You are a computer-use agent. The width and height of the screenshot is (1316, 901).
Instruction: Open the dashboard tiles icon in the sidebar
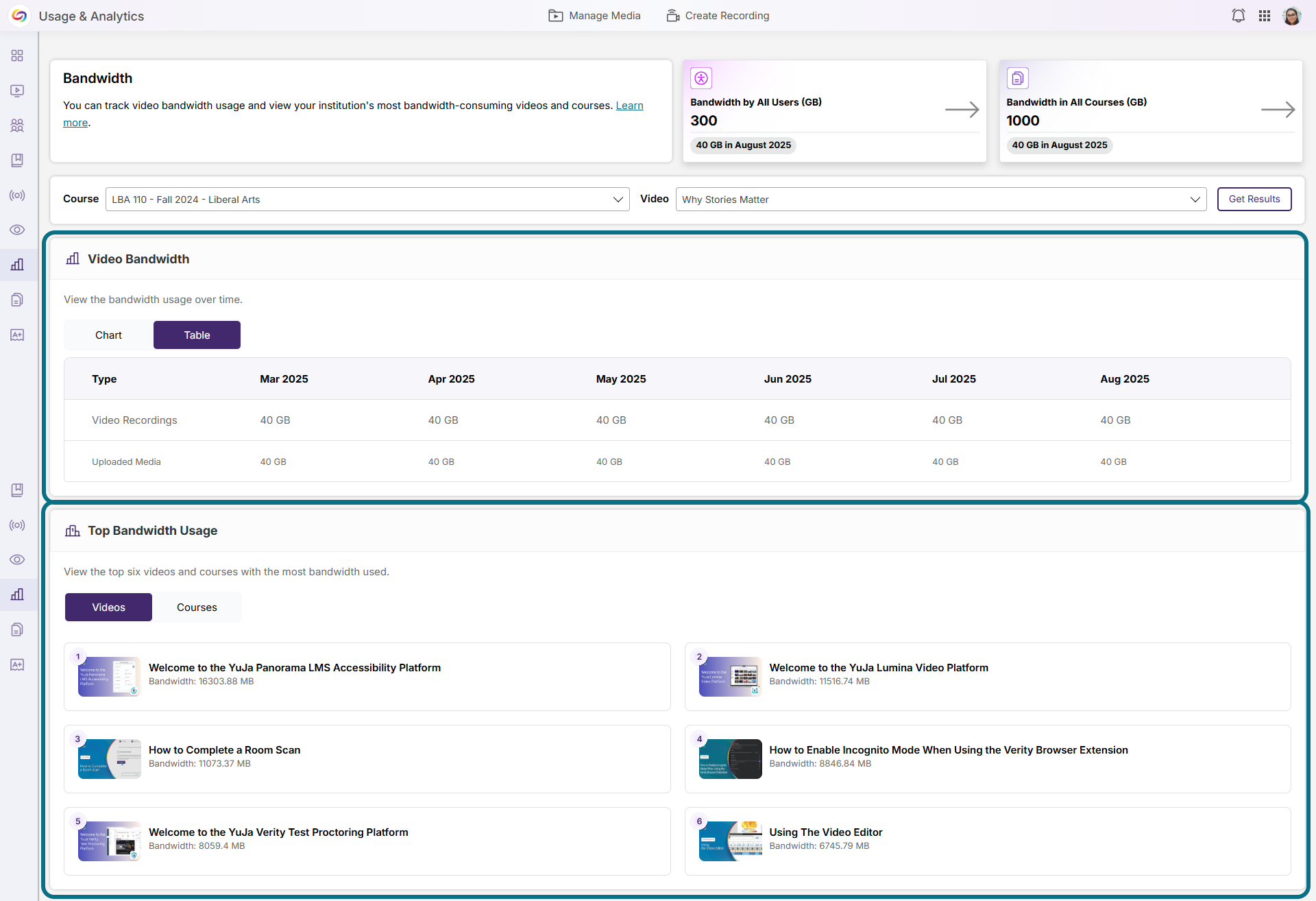click(x=17, y=56)
